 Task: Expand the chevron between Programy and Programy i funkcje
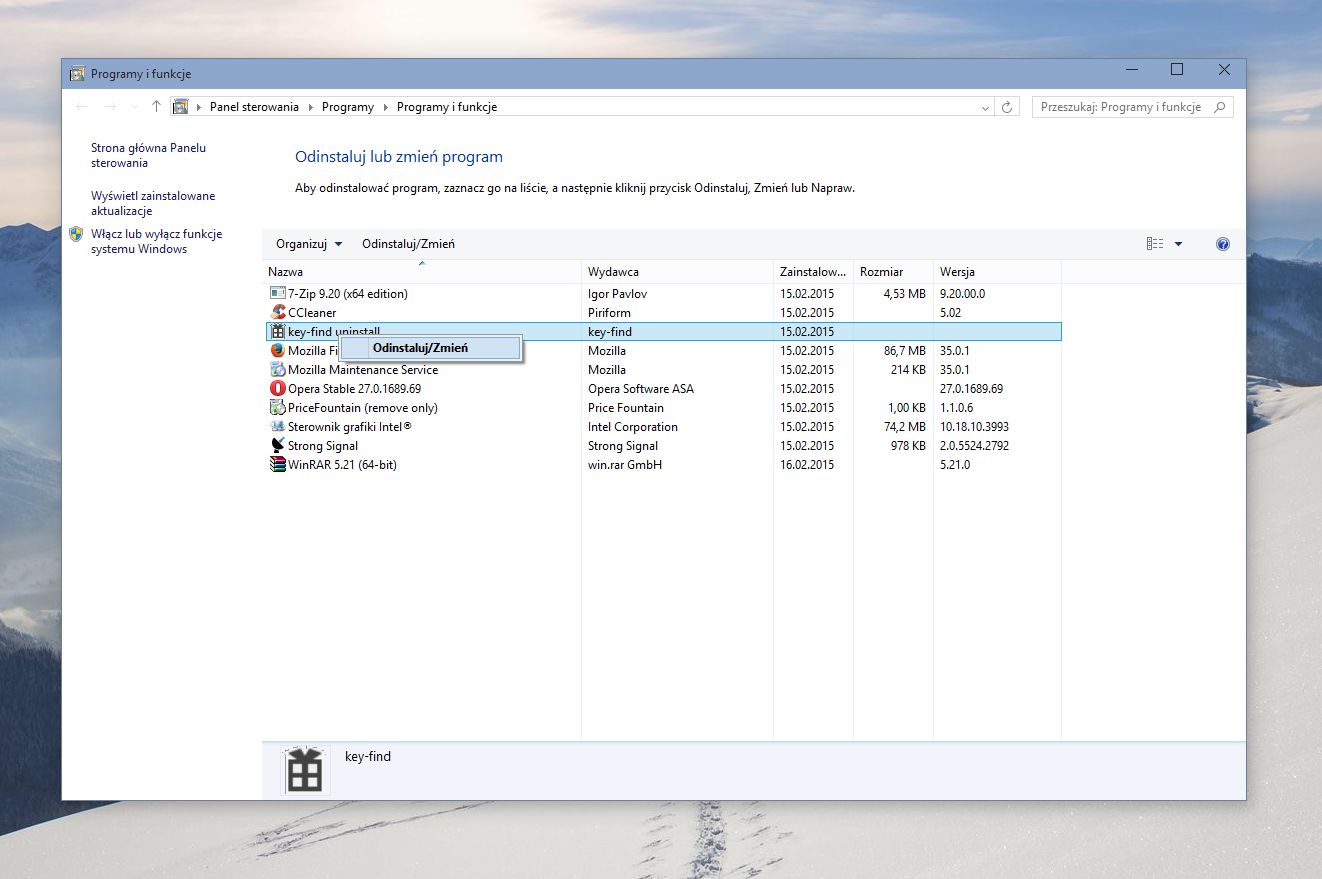click(385, 107)
